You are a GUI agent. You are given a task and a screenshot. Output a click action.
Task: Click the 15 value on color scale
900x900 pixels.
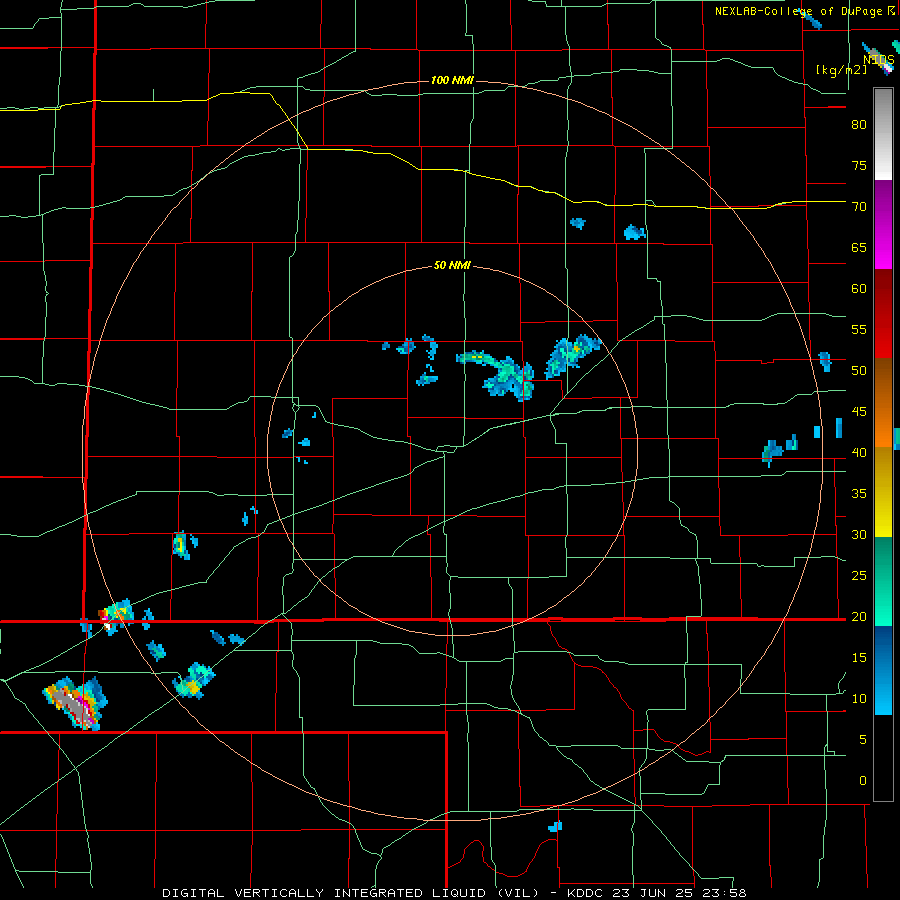859,657
